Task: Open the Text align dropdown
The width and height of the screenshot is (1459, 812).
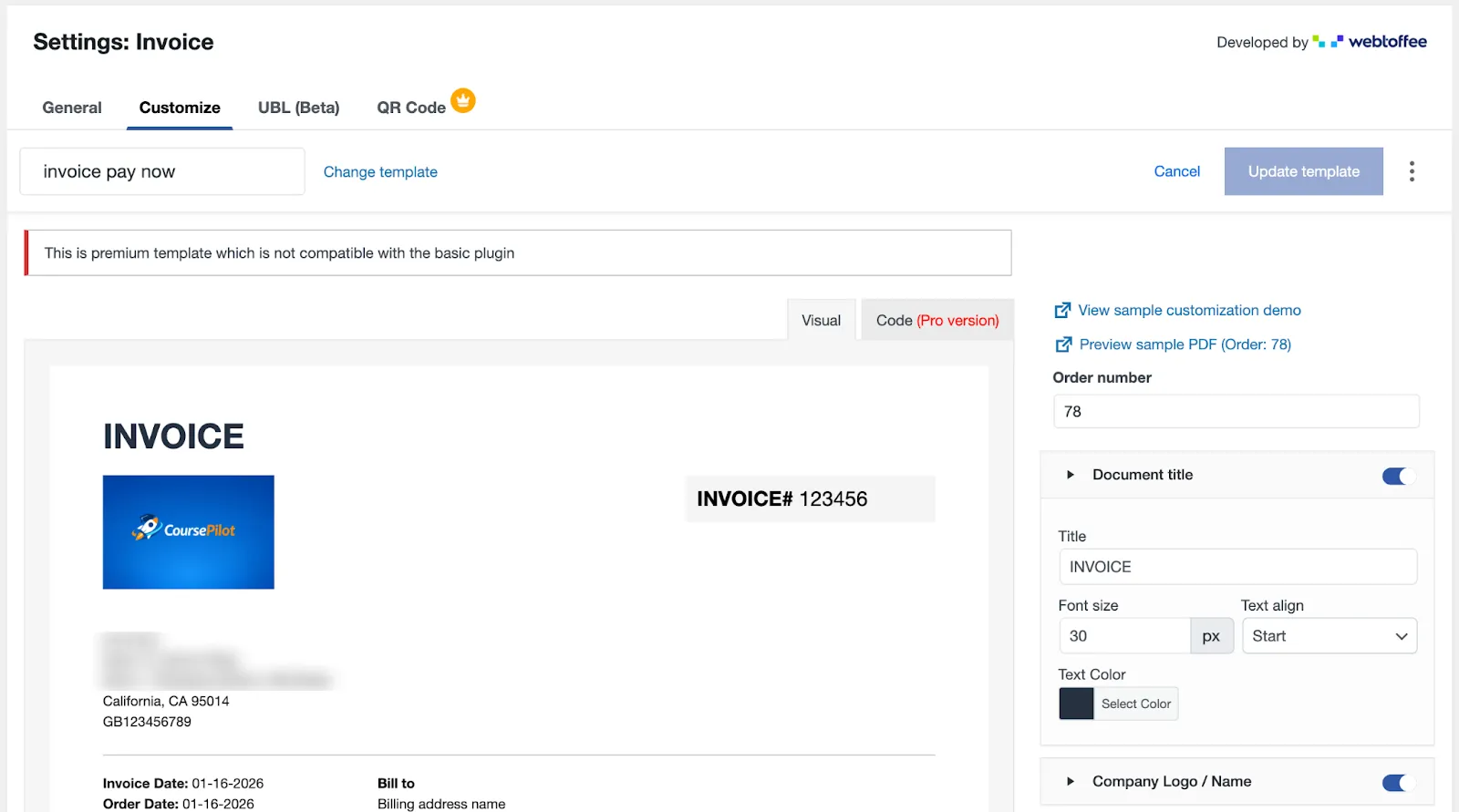Action: (x=1330, y=636)
